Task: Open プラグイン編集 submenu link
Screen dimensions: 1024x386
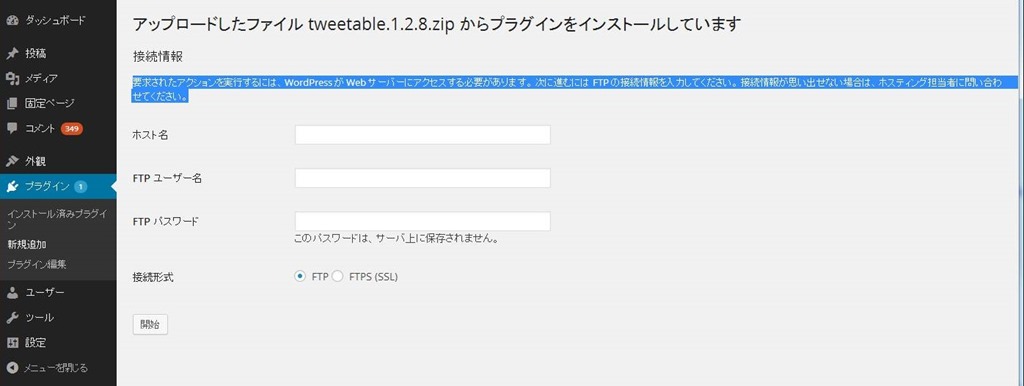Action: (x=37, y=265)
